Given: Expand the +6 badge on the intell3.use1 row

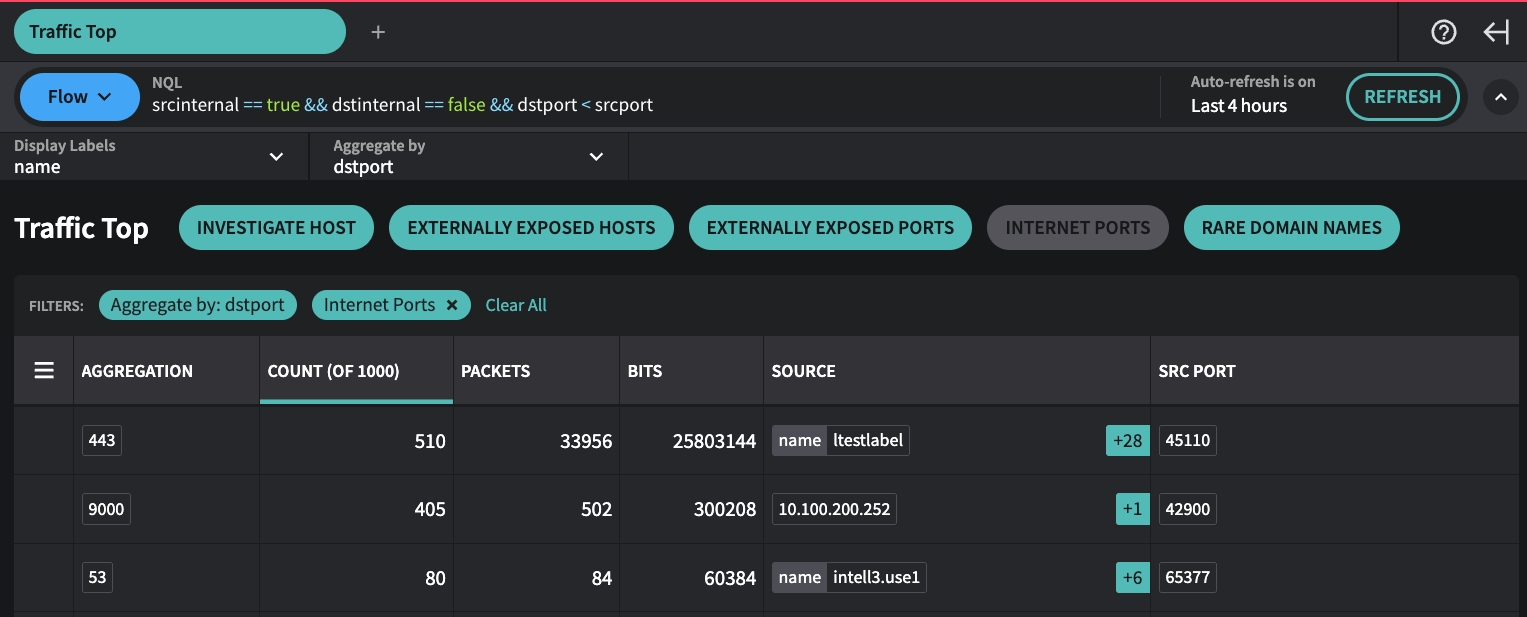Looking at the screenshot, I should coord(1132,577).
